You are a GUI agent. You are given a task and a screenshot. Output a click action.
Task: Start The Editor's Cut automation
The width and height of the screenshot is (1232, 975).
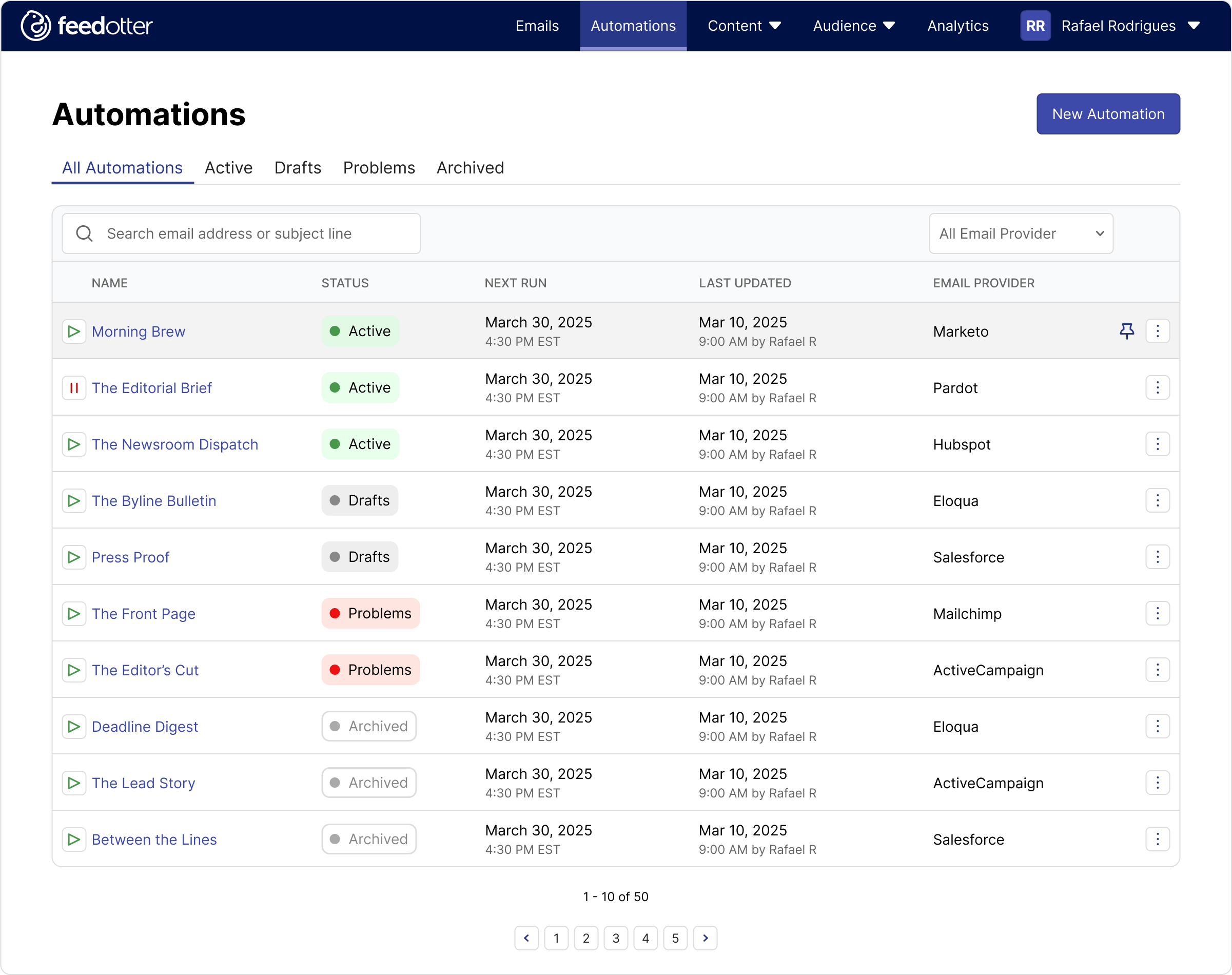[x=73, y=670]
